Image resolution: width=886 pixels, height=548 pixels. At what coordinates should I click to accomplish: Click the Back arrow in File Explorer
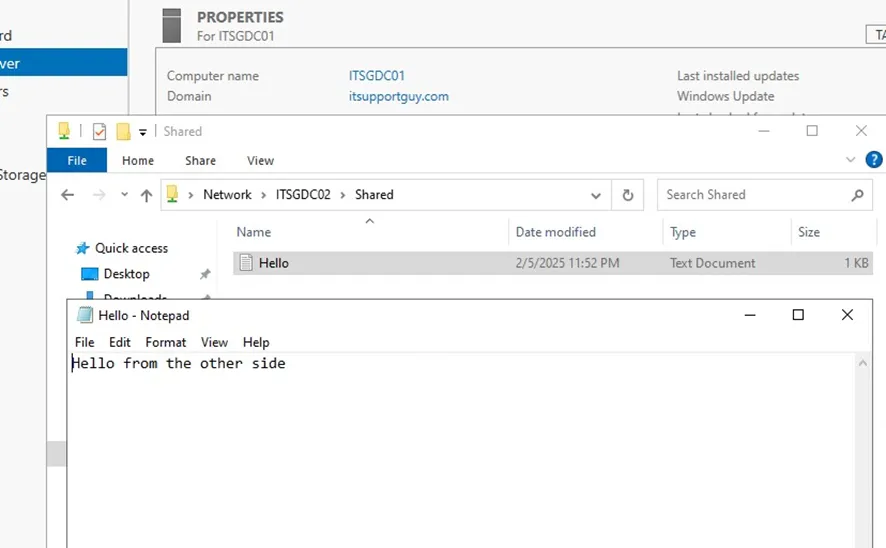68,195
